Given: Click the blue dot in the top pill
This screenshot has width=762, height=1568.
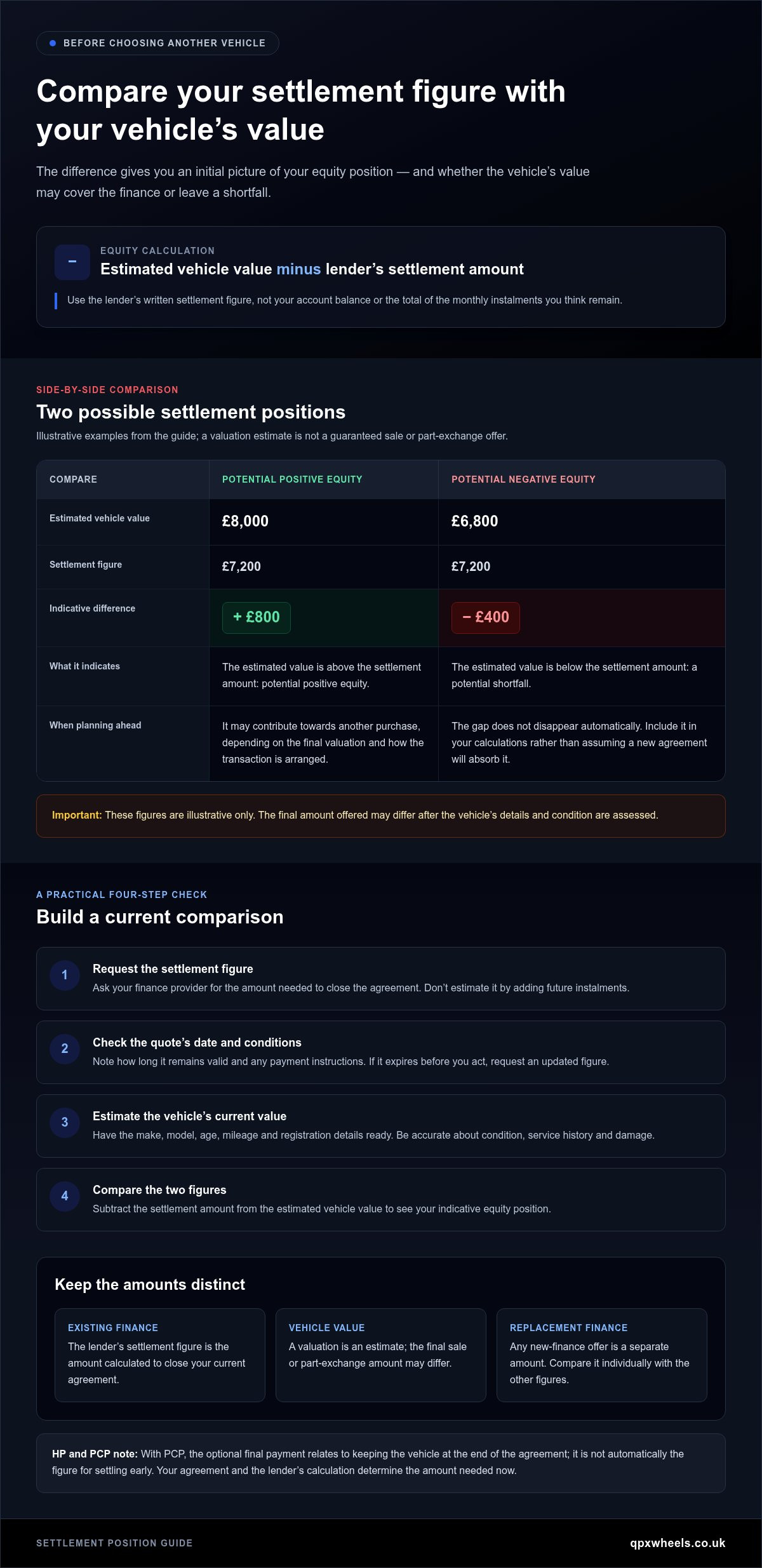Looking at the screenshot, I should click(53, 43).
